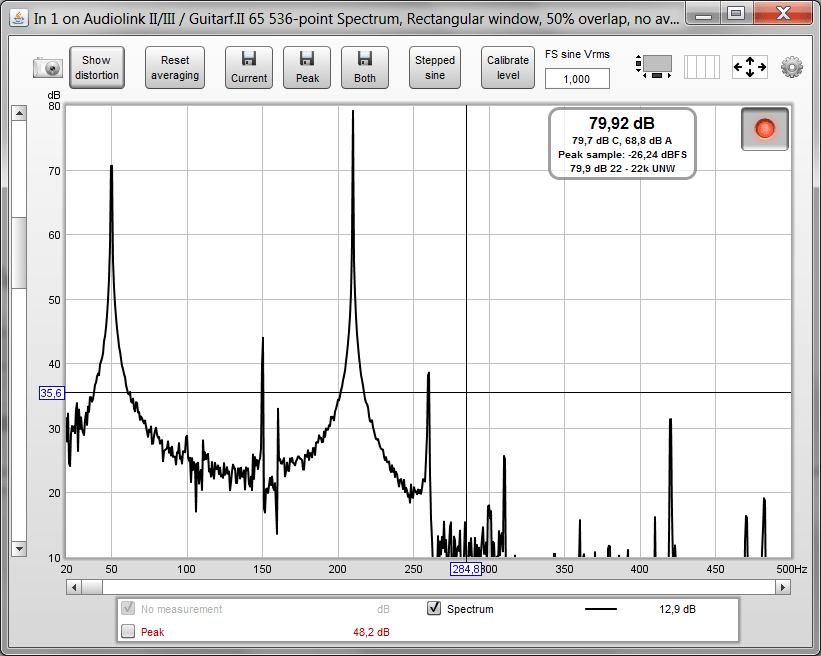Minimize the spectrum window

703,14
